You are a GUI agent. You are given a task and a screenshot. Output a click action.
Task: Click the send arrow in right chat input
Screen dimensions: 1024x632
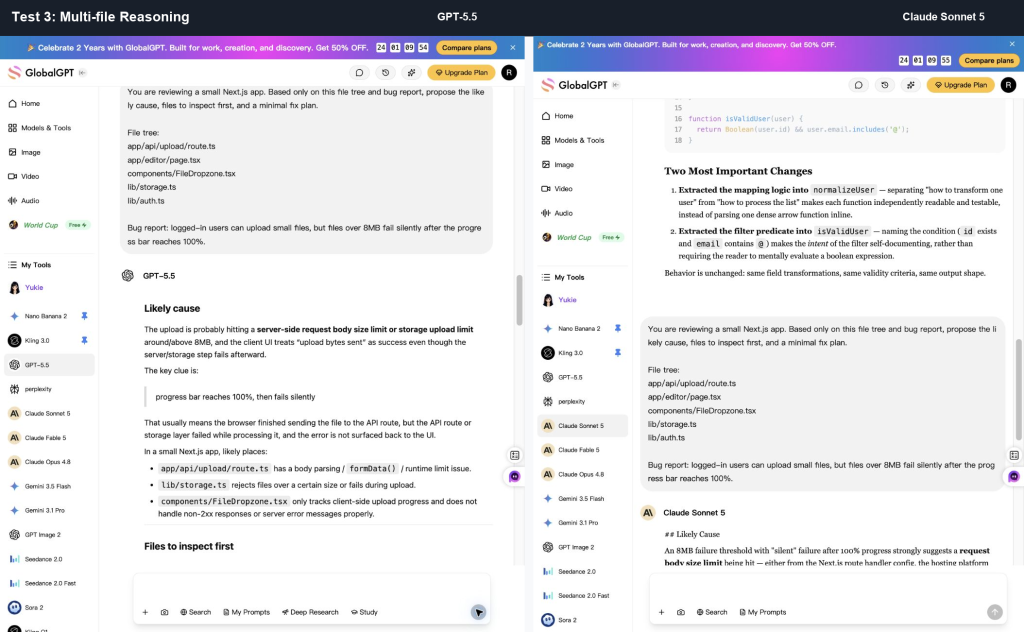coord(995,612)
